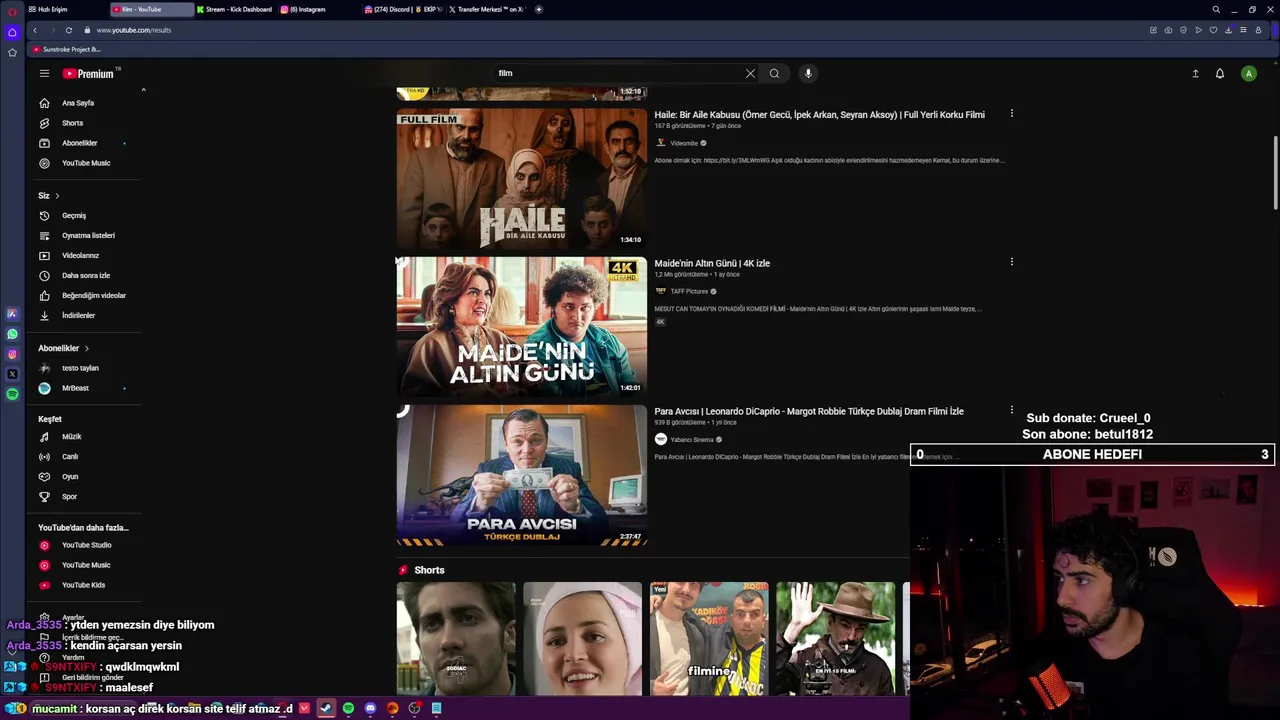1280x720 pixels.
Task: Open the Videomite channel link
Action: pos(684,143)
